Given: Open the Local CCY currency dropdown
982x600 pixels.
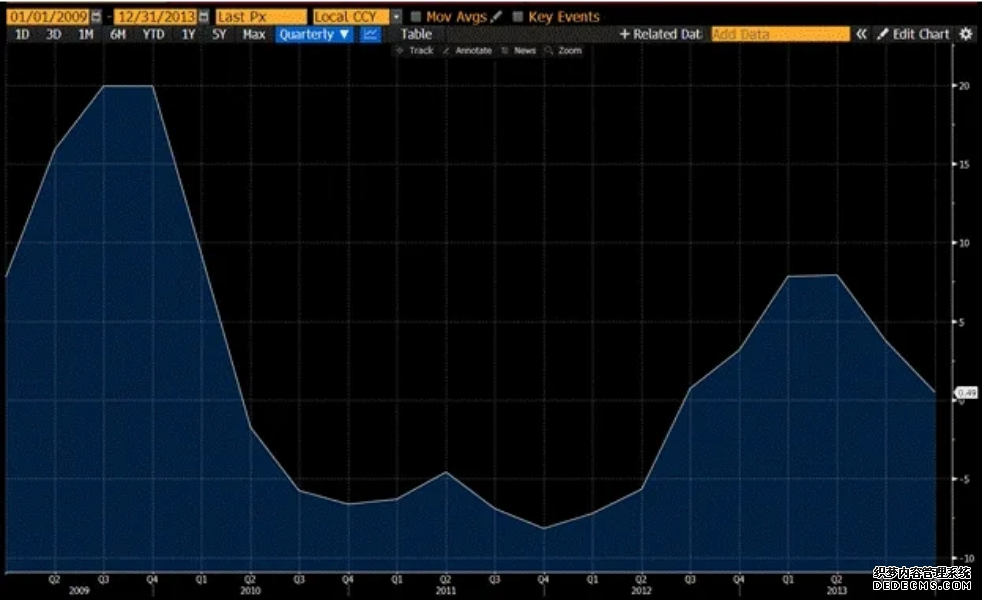Looking at the screenshot, I should [x=396, y=17].
